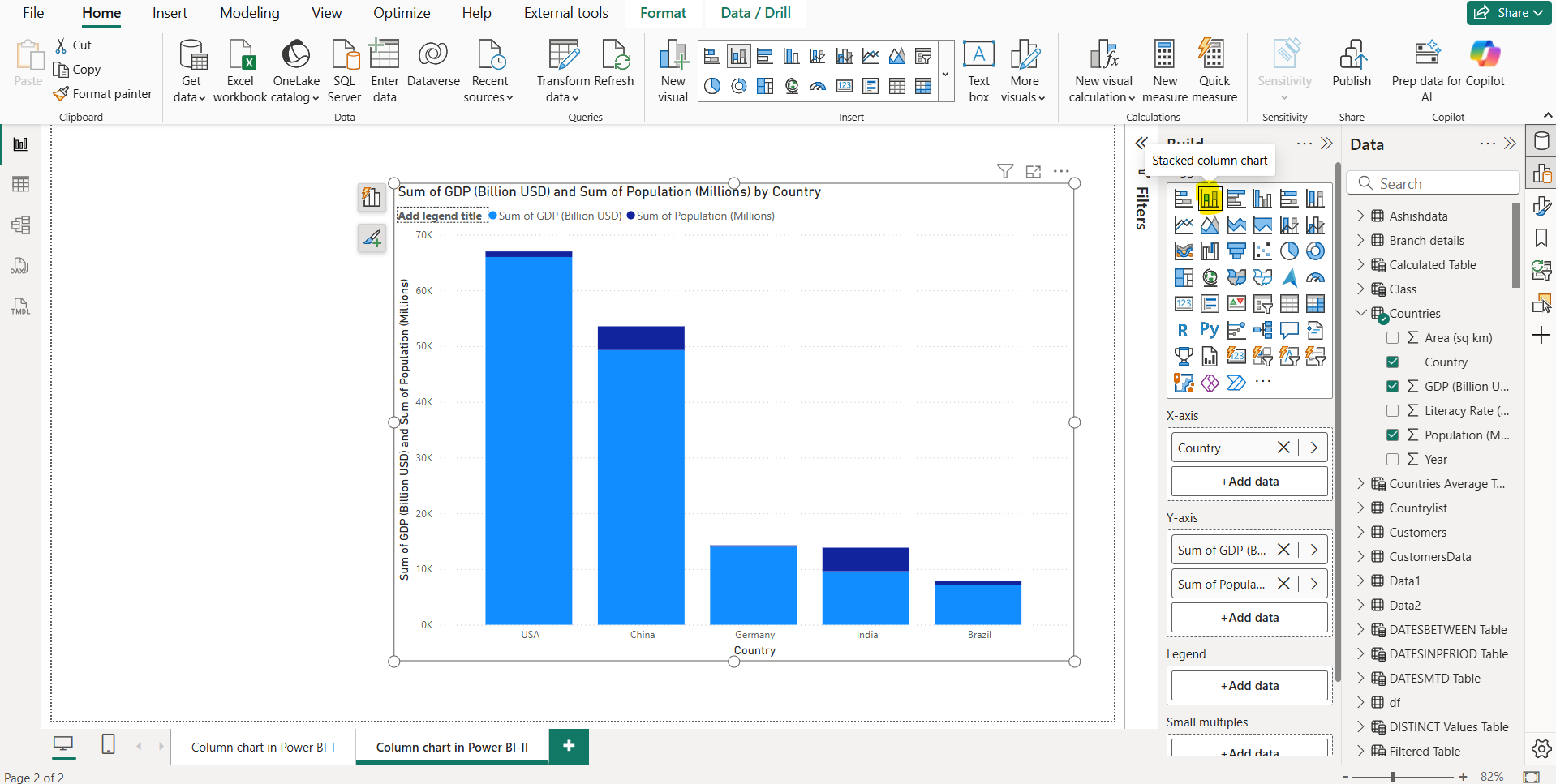Uncheck the Country field

(x=1394, y=362)
